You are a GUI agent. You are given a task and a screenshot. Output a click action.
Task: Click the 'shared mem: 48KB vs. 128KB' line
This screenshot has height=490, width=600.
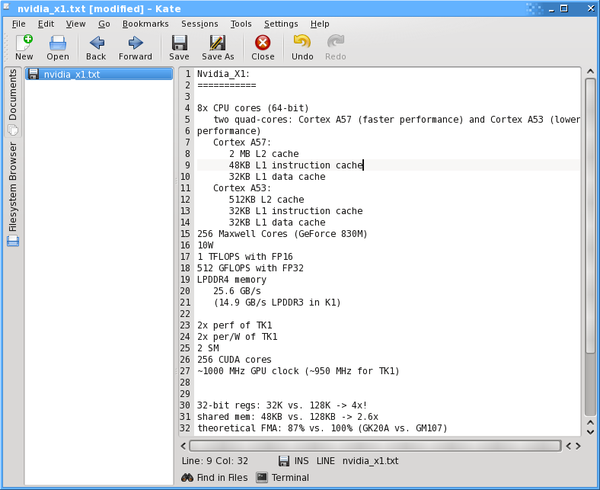(x=288, y=417)
